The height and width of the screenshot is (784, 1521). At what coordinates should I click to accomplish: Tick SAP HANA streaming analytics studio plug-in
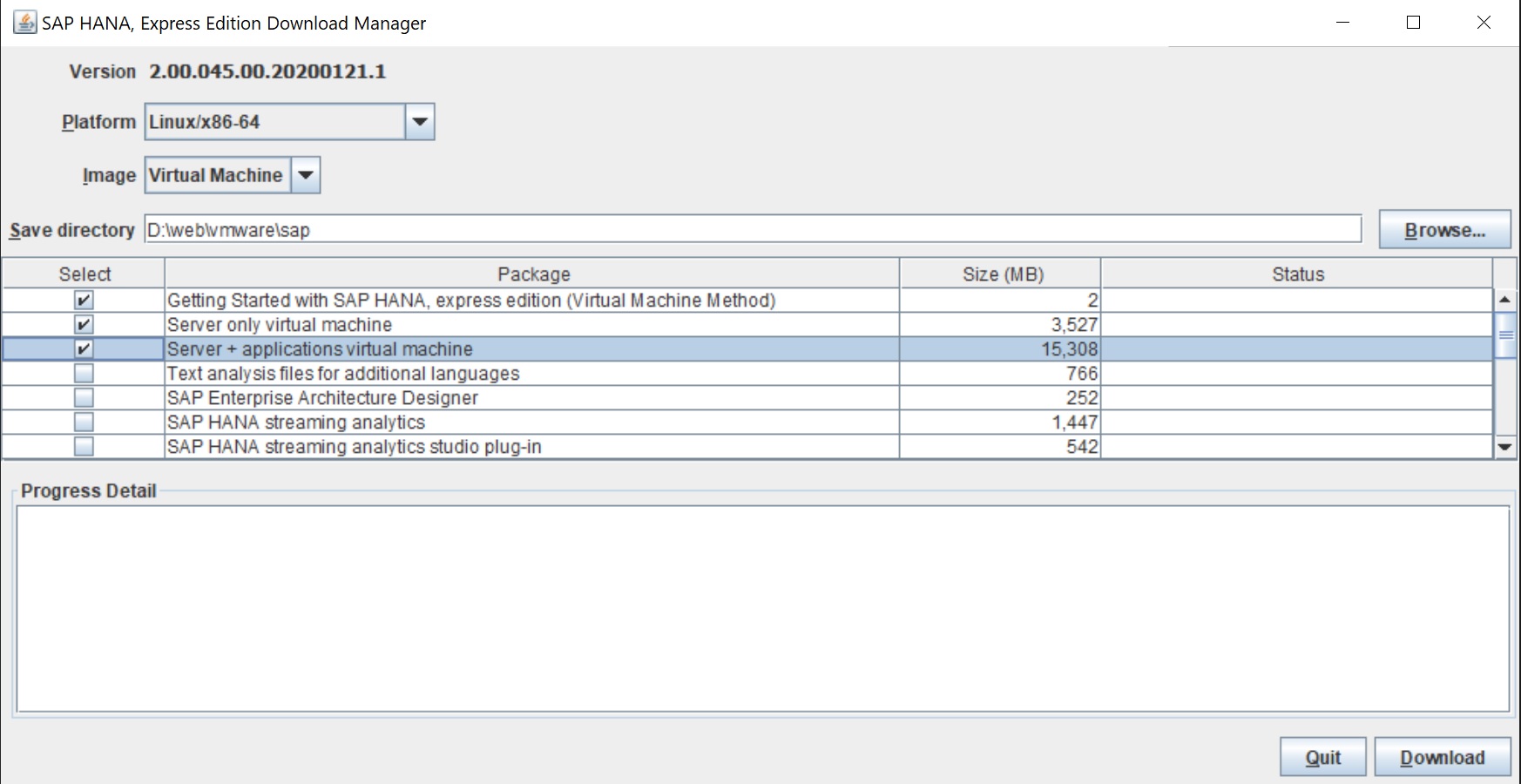click(x=84, y=447)
